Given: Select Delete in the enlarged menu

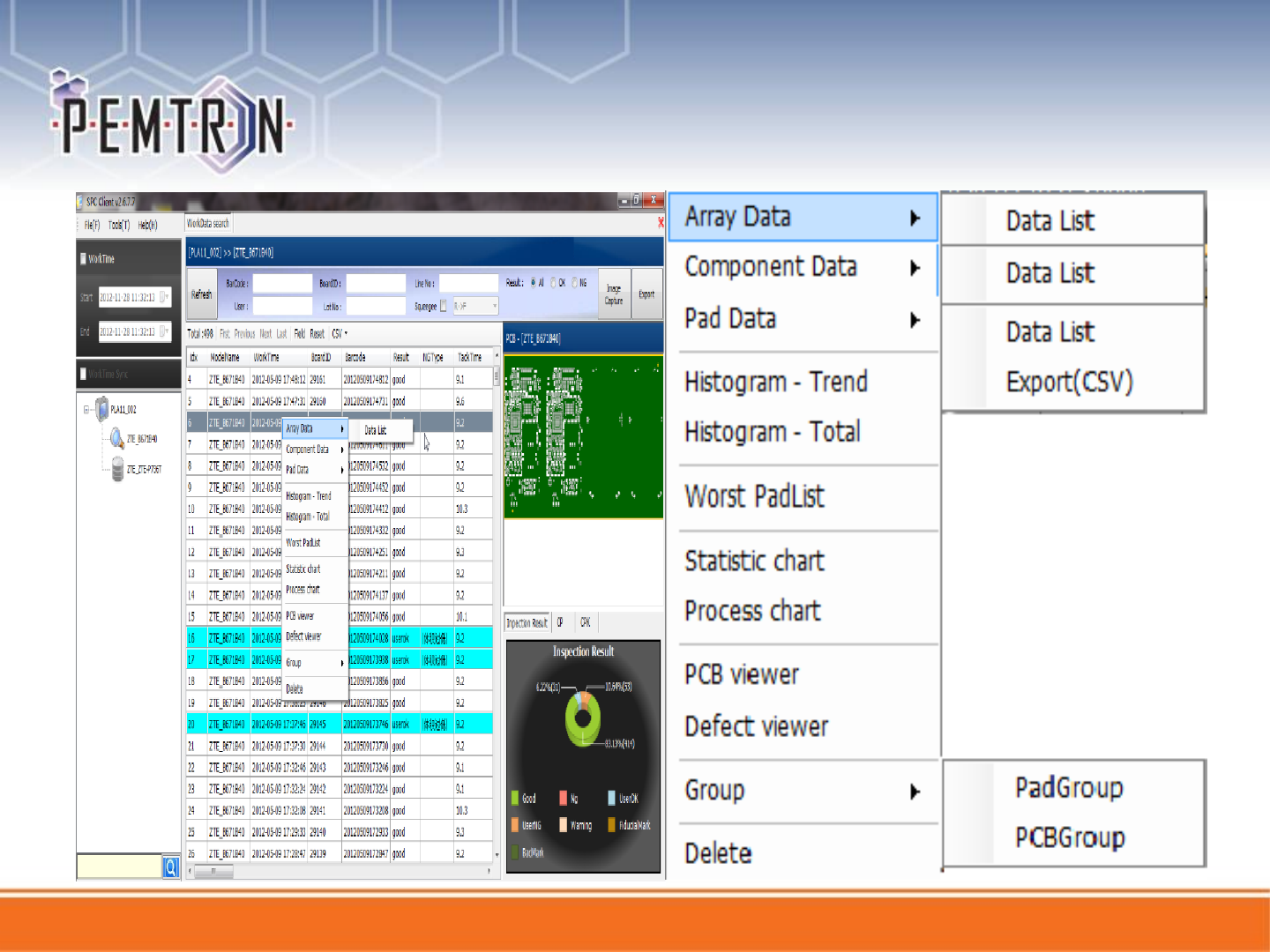Looking at the screenshot, I should (x=719, y=853).
